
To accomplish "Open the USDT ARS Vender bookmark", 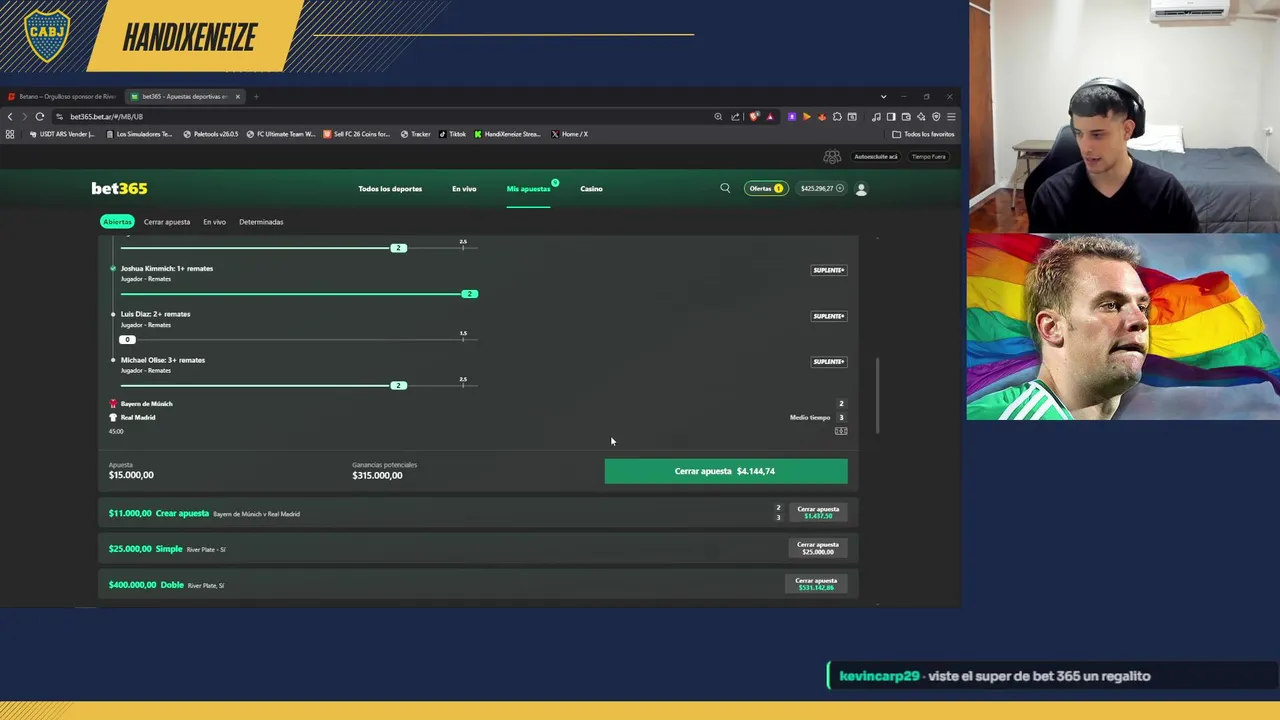I will [x=61, y=134].
